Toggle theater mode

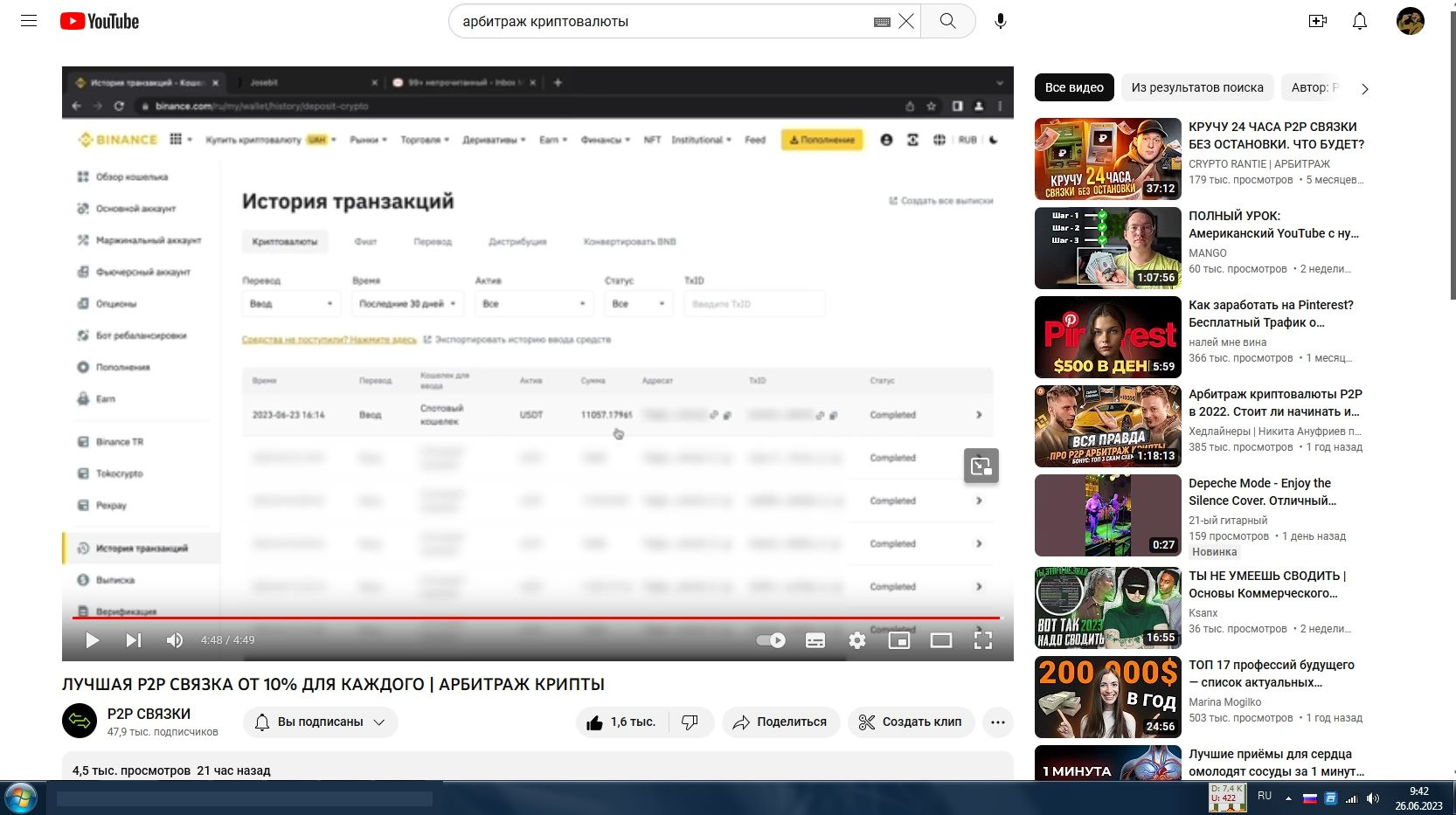[941, 640]
